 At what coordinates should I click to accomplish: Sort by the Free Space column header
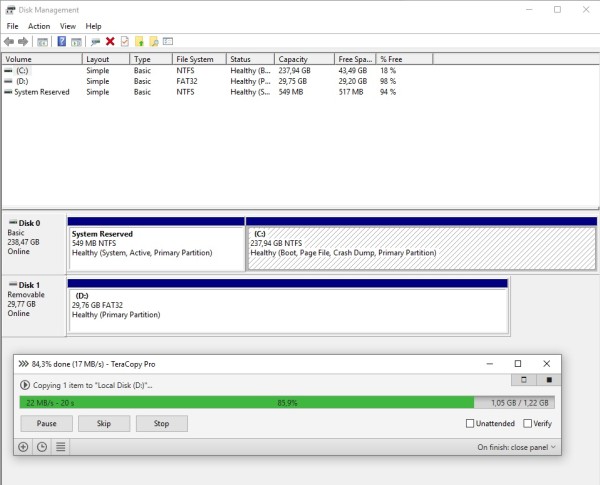[355, 59]
